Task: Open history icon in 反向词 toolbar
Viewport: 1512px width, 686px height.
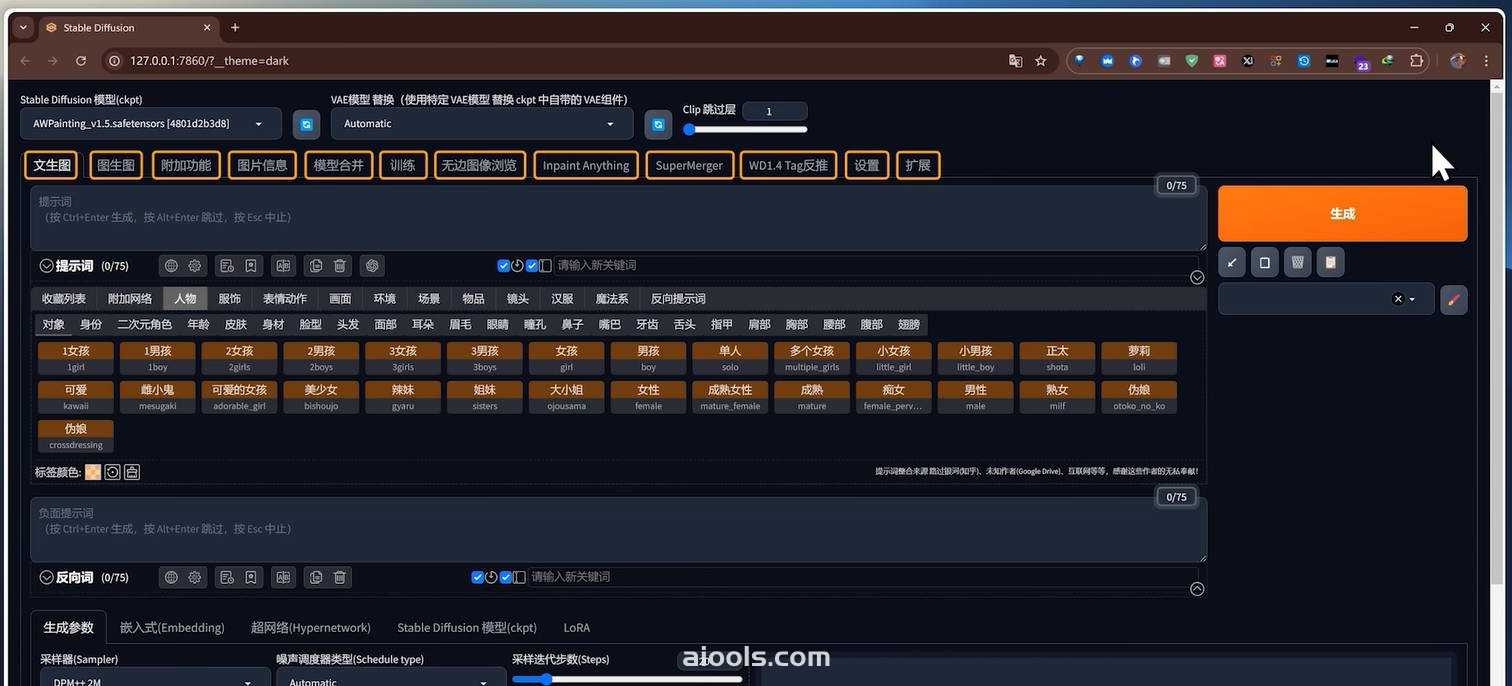Action: [227, 577]
